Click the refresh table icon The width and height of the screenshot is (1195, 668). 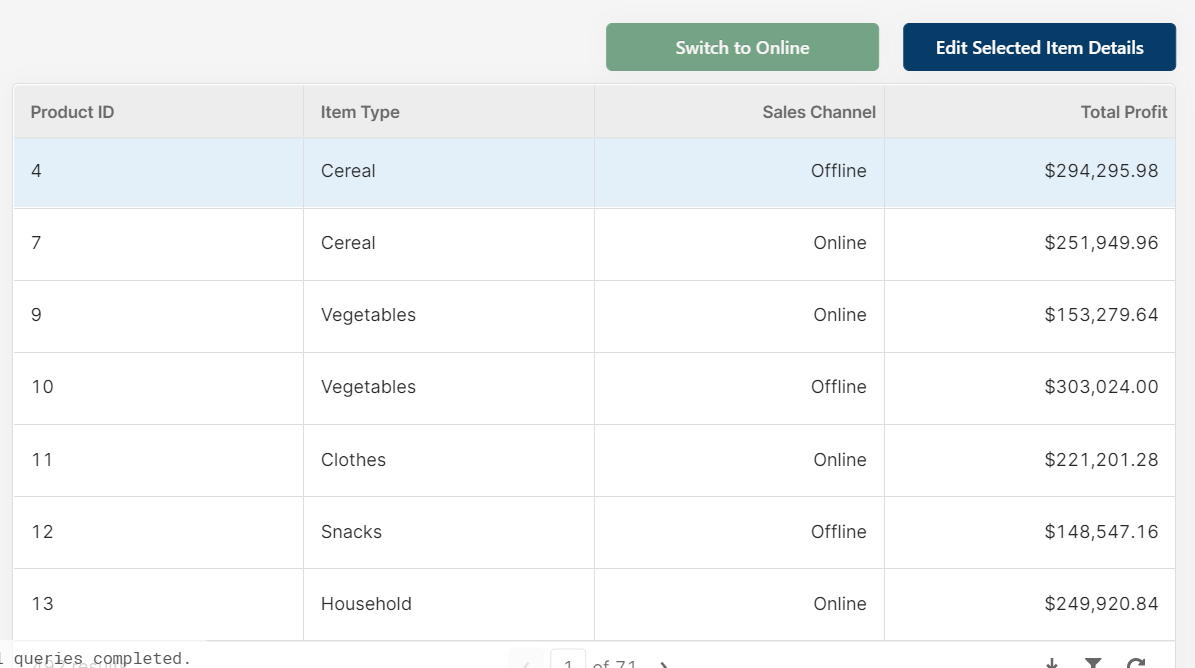tap(1136, 664)
